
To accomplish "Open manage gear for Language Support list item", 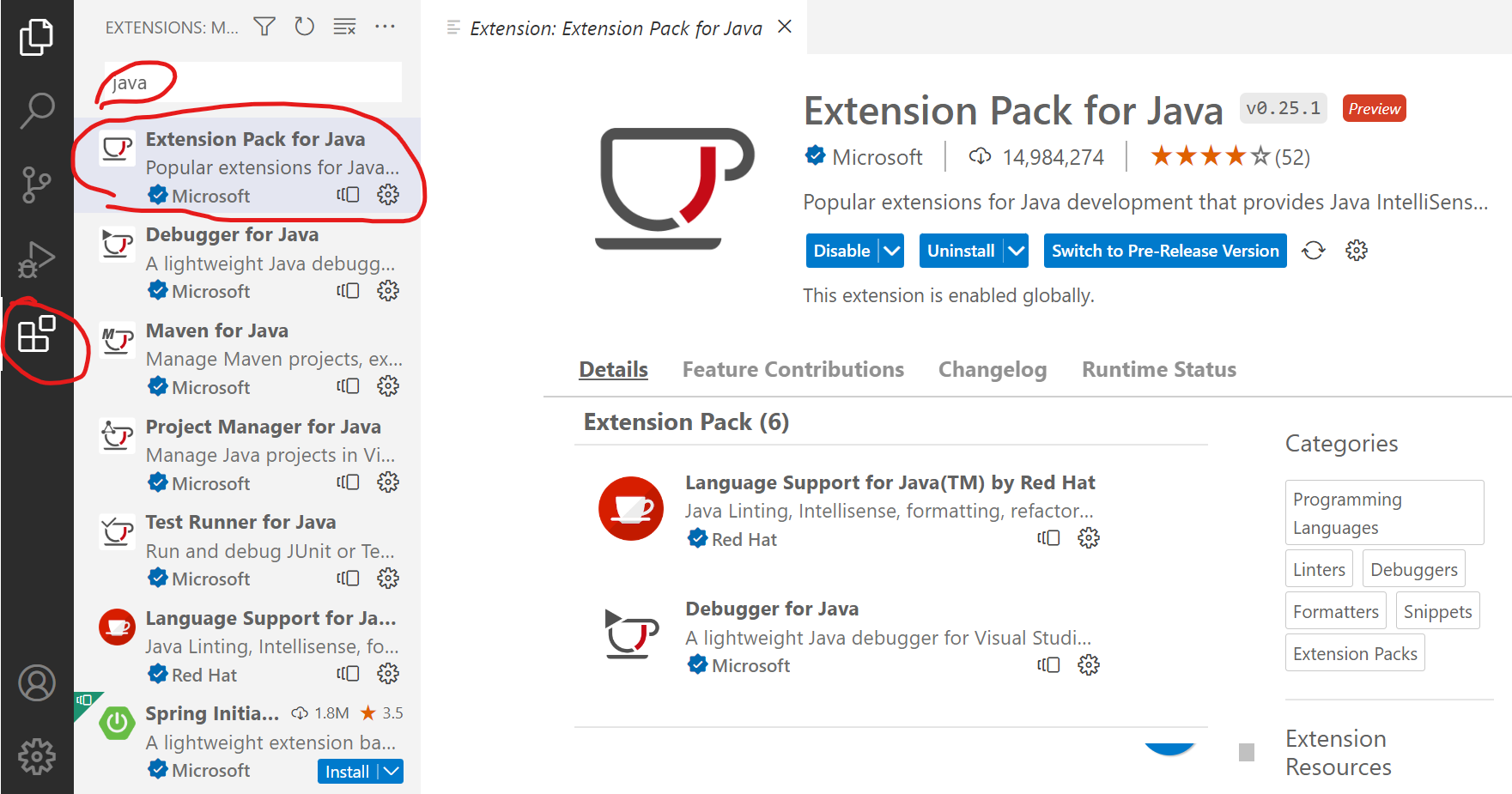I will [x=388, y=674].
